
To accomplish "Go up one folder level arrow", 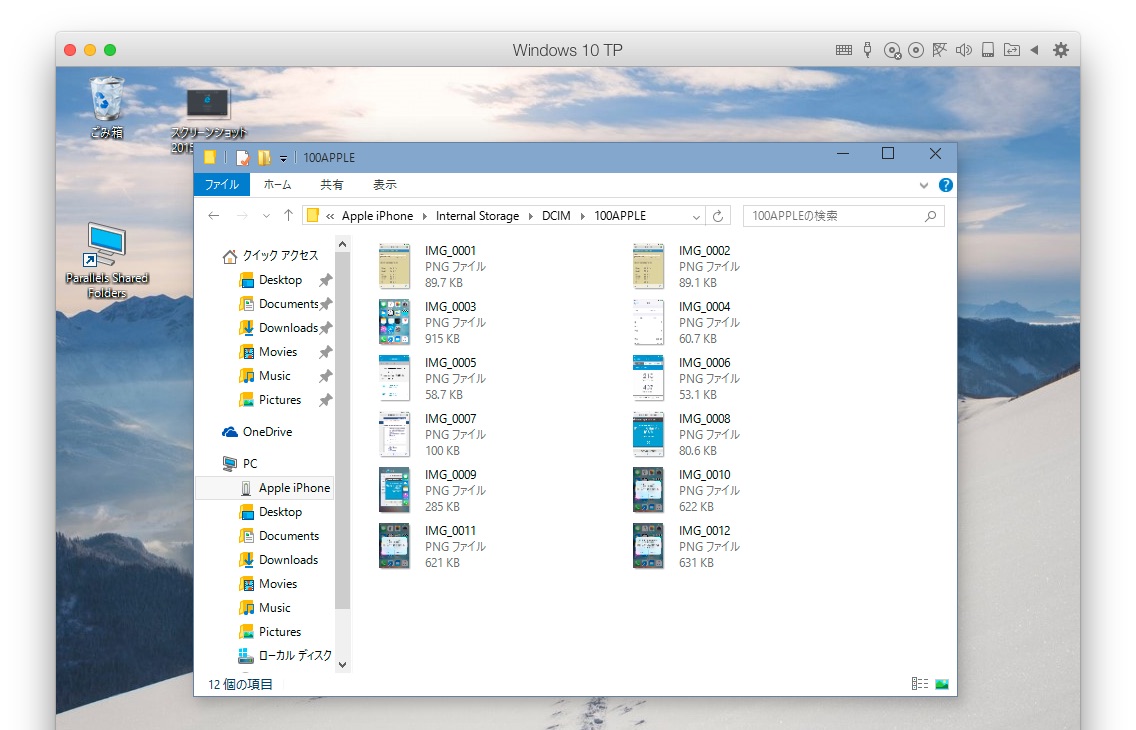I will click(288, 216).
